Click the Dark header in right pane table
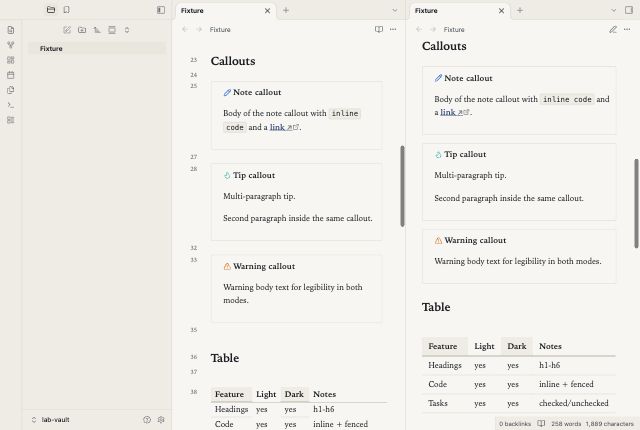 (x=517, y=346)
